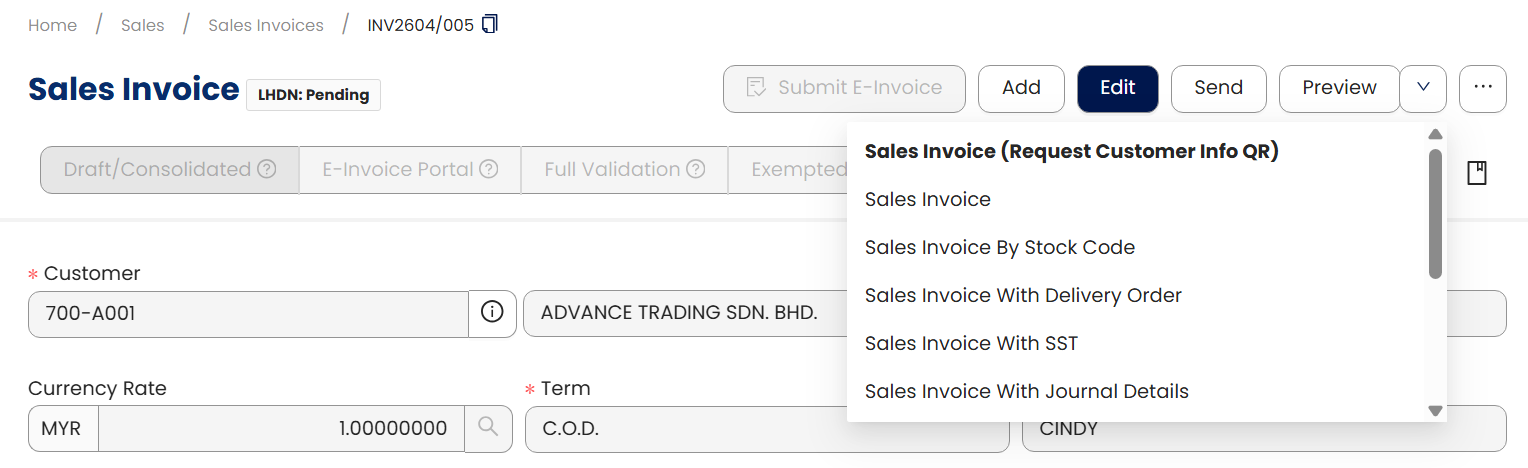
Task: Click the E-Invoice Portal help icon
Action: 489,169
